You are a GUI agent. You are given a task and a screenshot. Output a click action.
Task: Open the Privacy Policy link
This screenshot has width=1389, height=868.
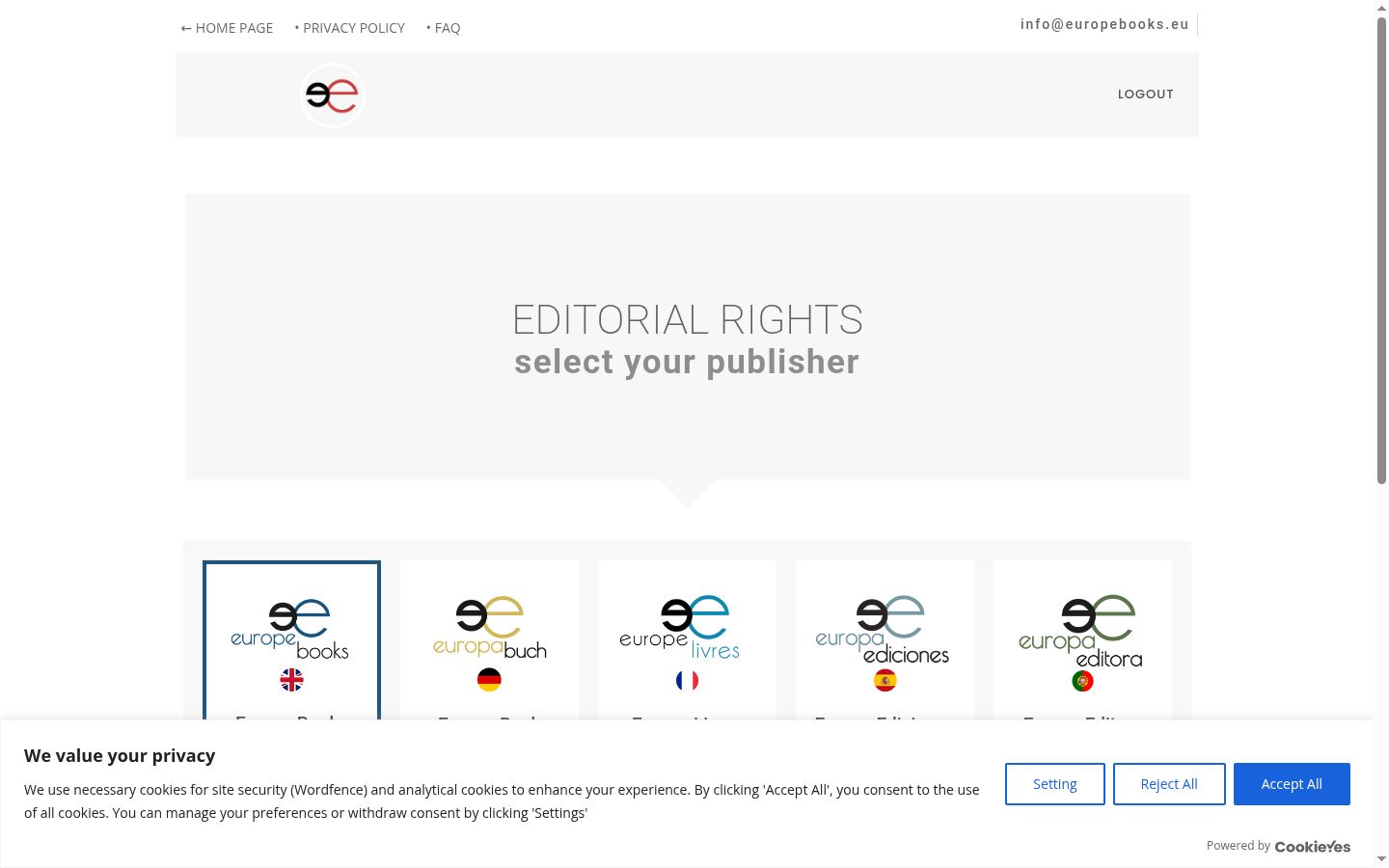click(x=350, y=28)
